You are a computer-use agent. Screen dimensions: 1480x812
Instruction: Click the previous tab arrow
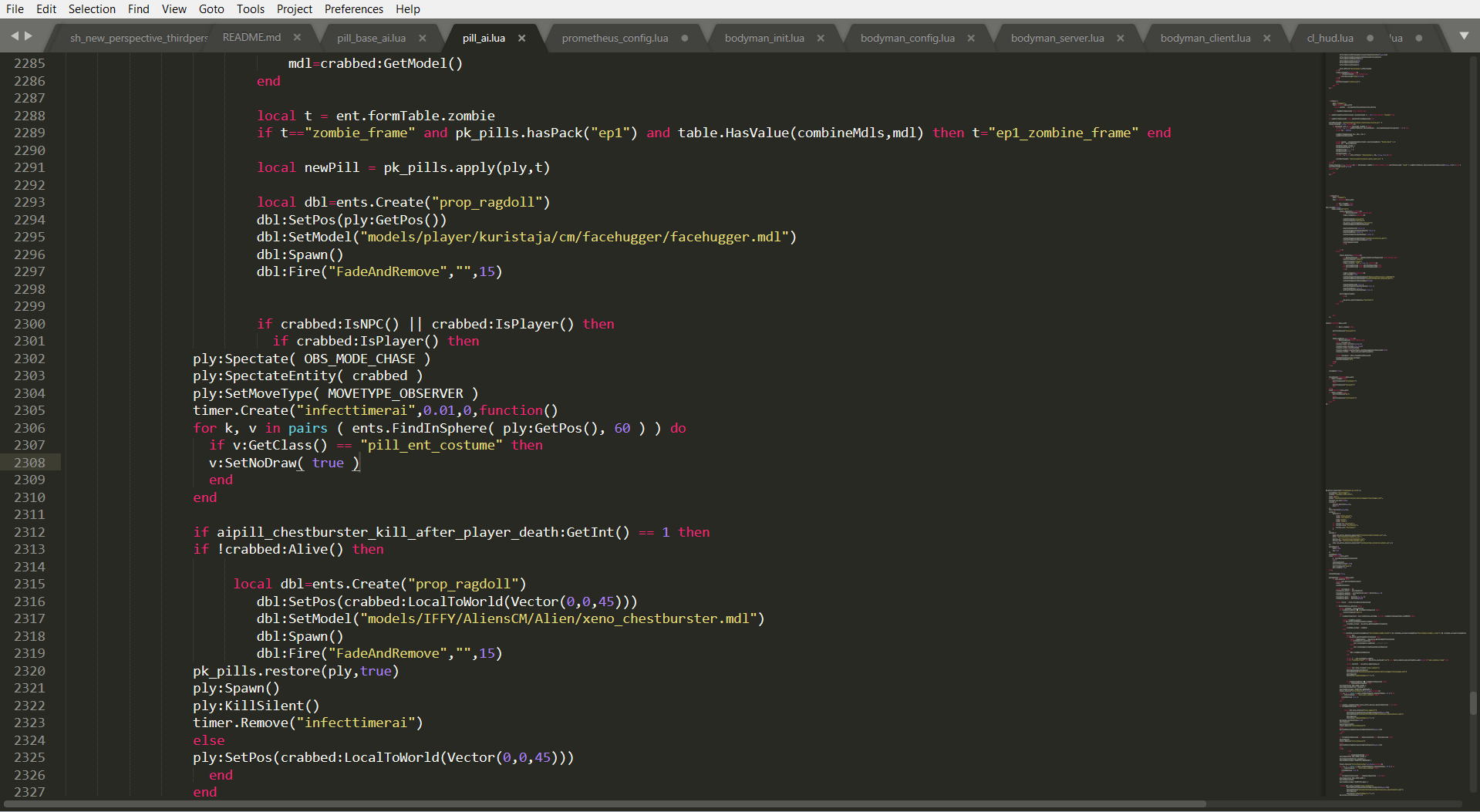point(15,36)
